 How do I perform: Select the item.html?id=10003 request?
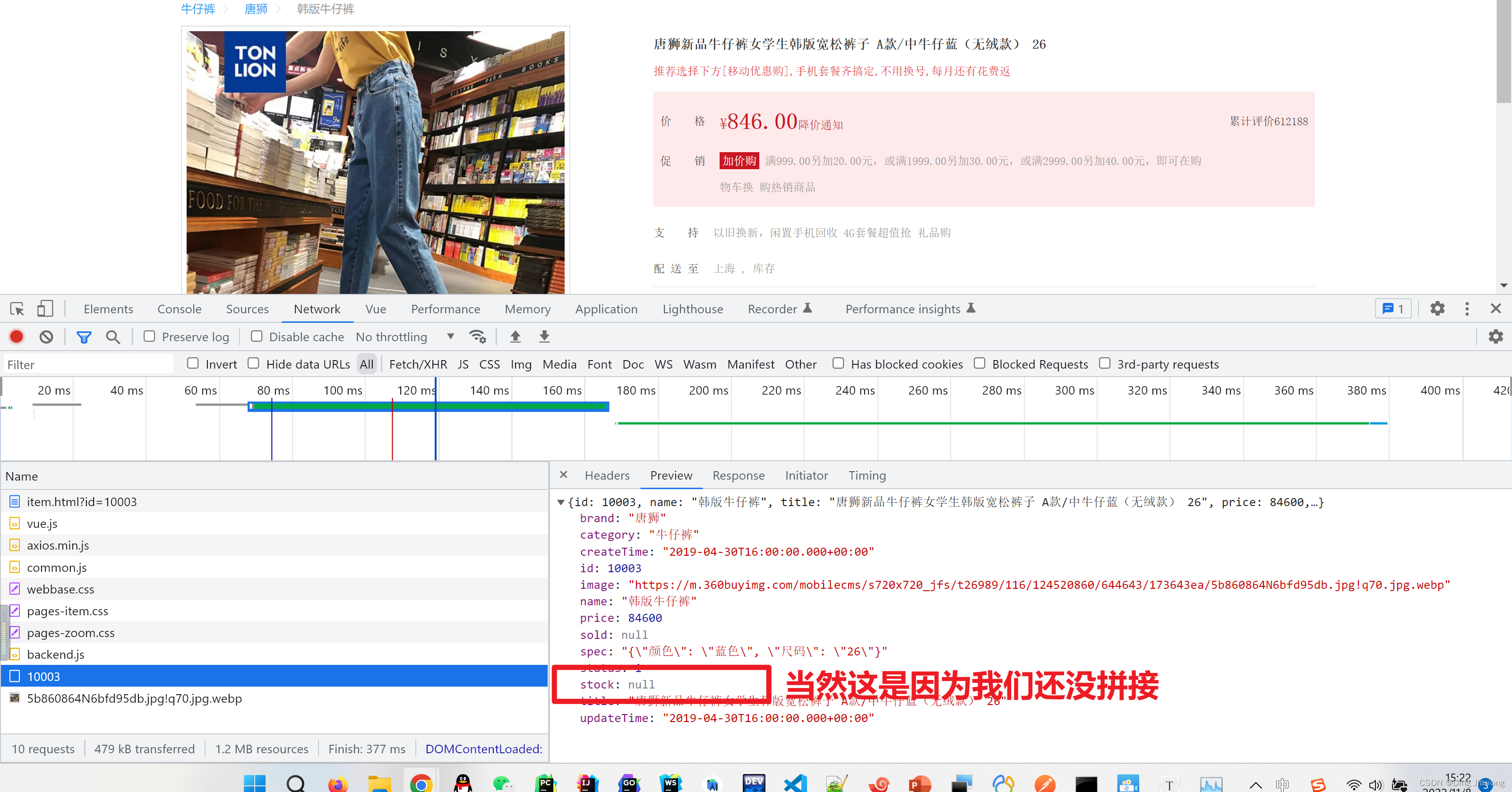[x=274, y=501]
